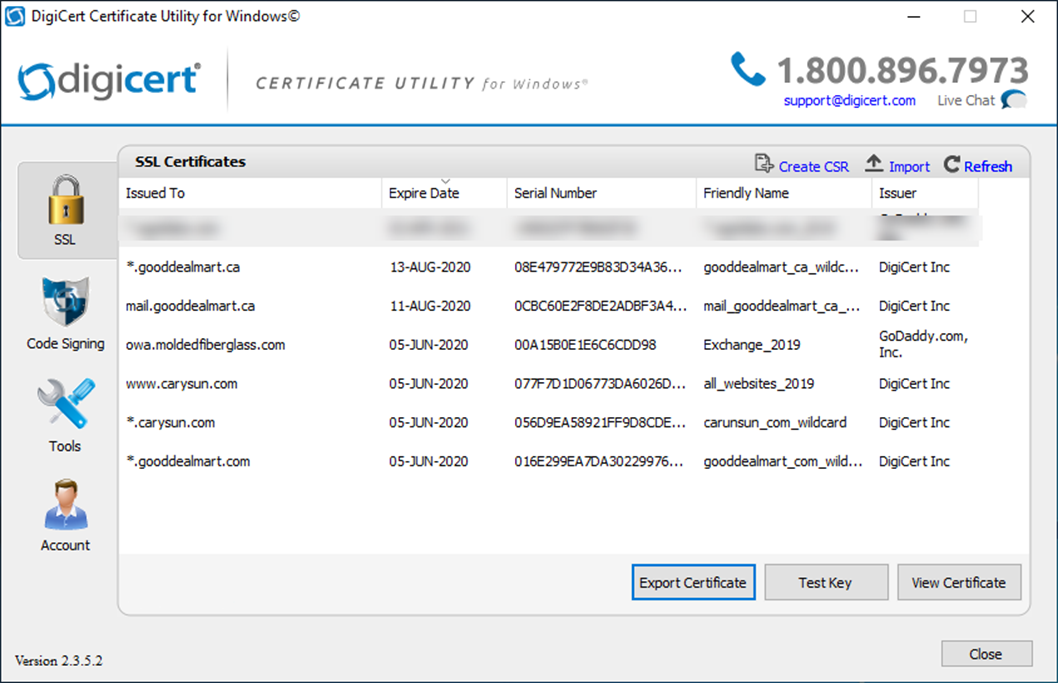Open the SSL padlock section

pos(66,210)
